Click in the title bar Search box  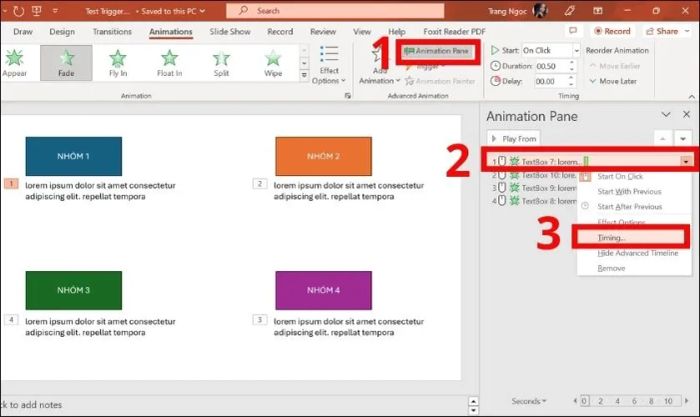[335, 11]
